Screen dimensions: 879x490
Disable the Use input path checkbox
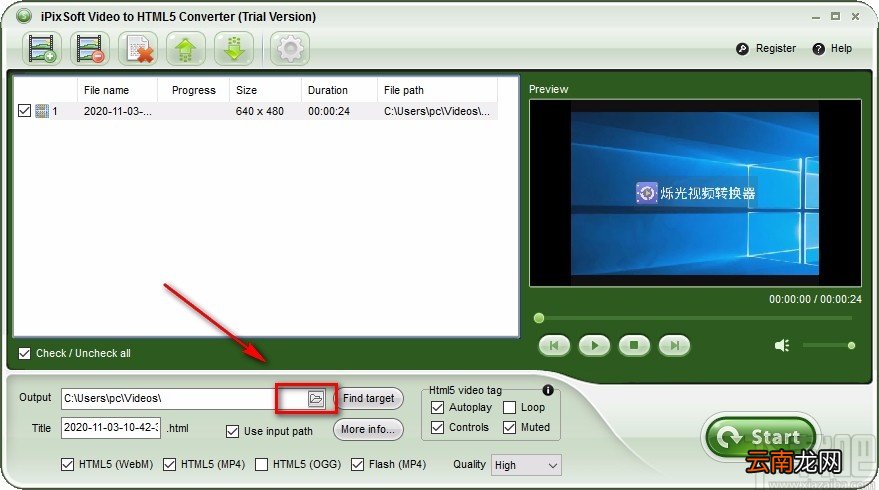[x=232, y=431]
